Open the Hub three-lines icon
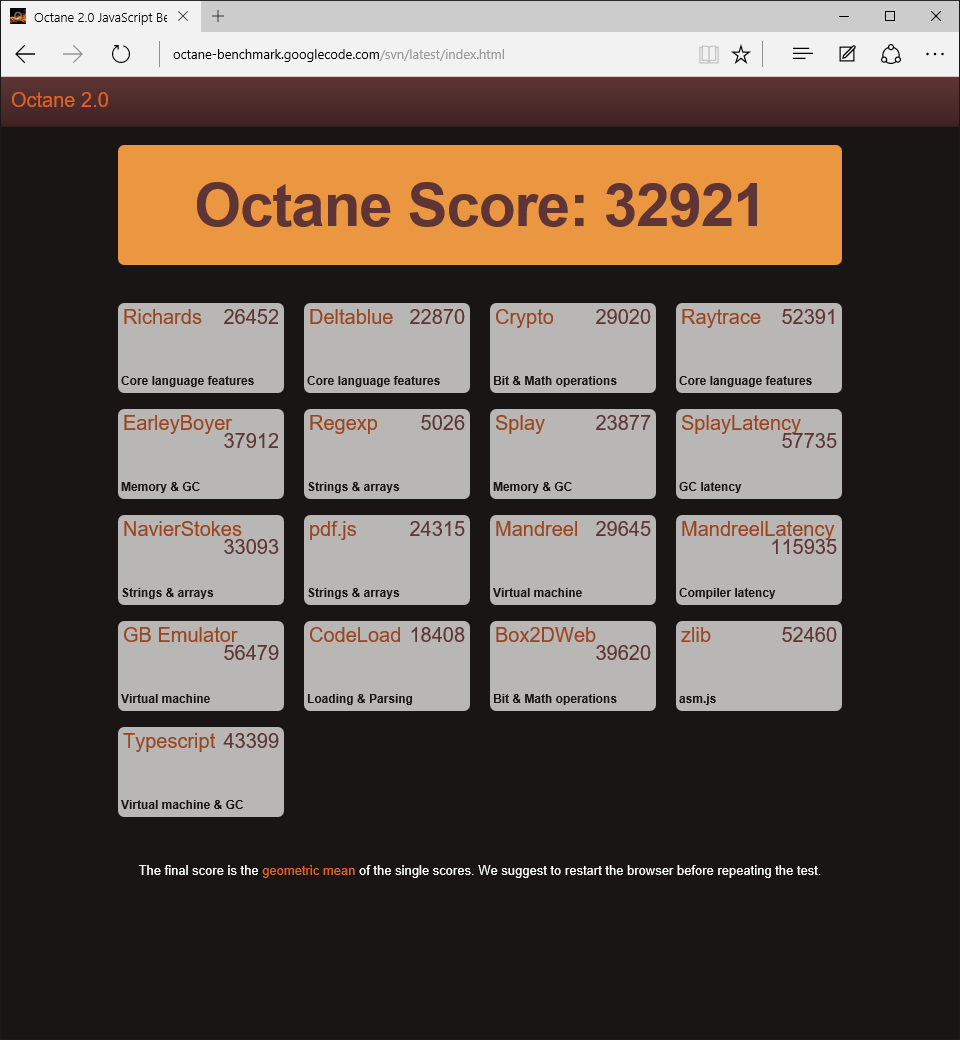Viewport: 960px width, 1040px height. (802, 54)
